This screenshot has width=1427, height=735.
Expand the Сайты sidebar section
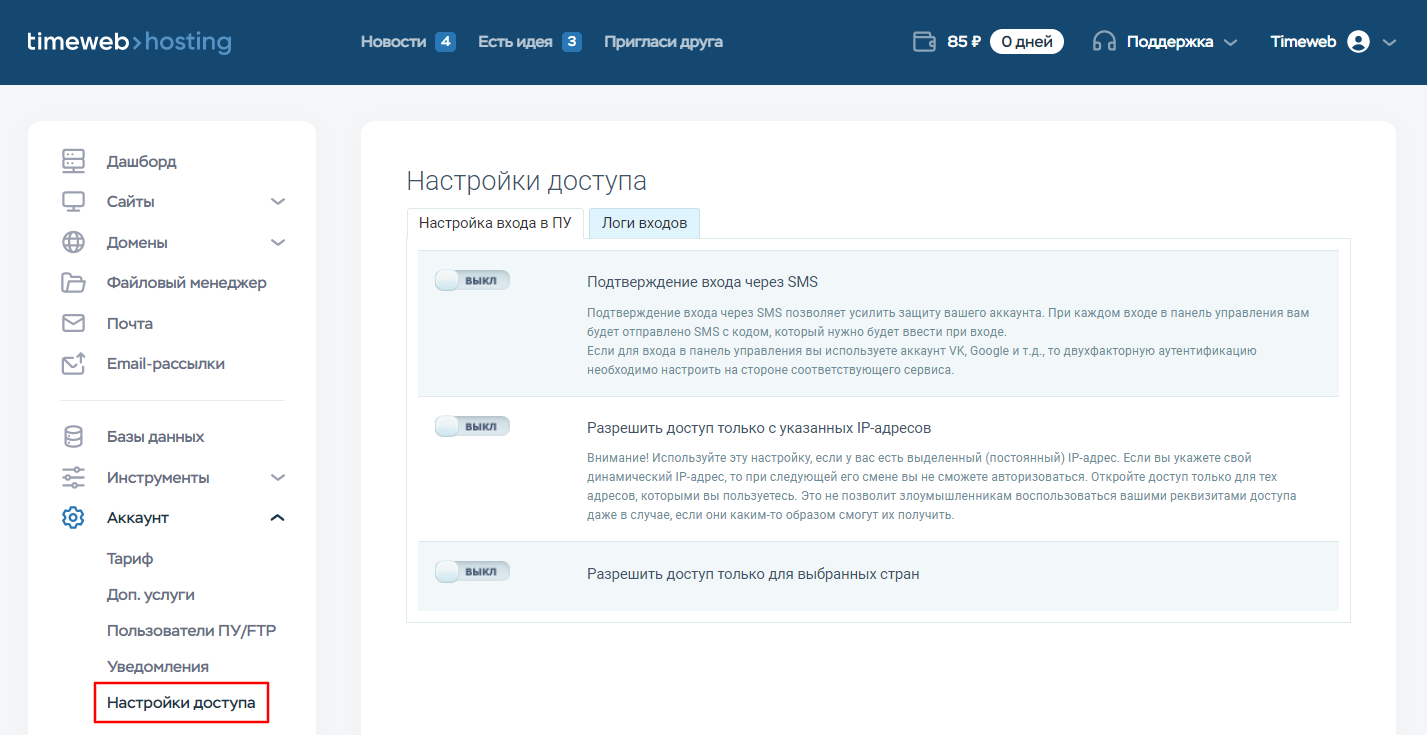tap(278, 202)
